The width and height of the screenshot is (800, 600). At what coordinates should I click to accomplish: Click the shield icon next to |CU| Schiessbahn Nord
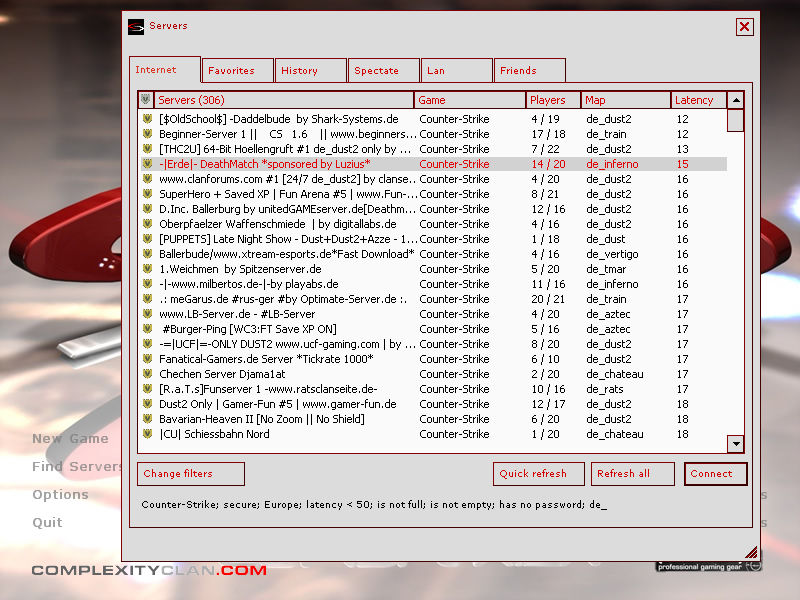pos(146,434)
